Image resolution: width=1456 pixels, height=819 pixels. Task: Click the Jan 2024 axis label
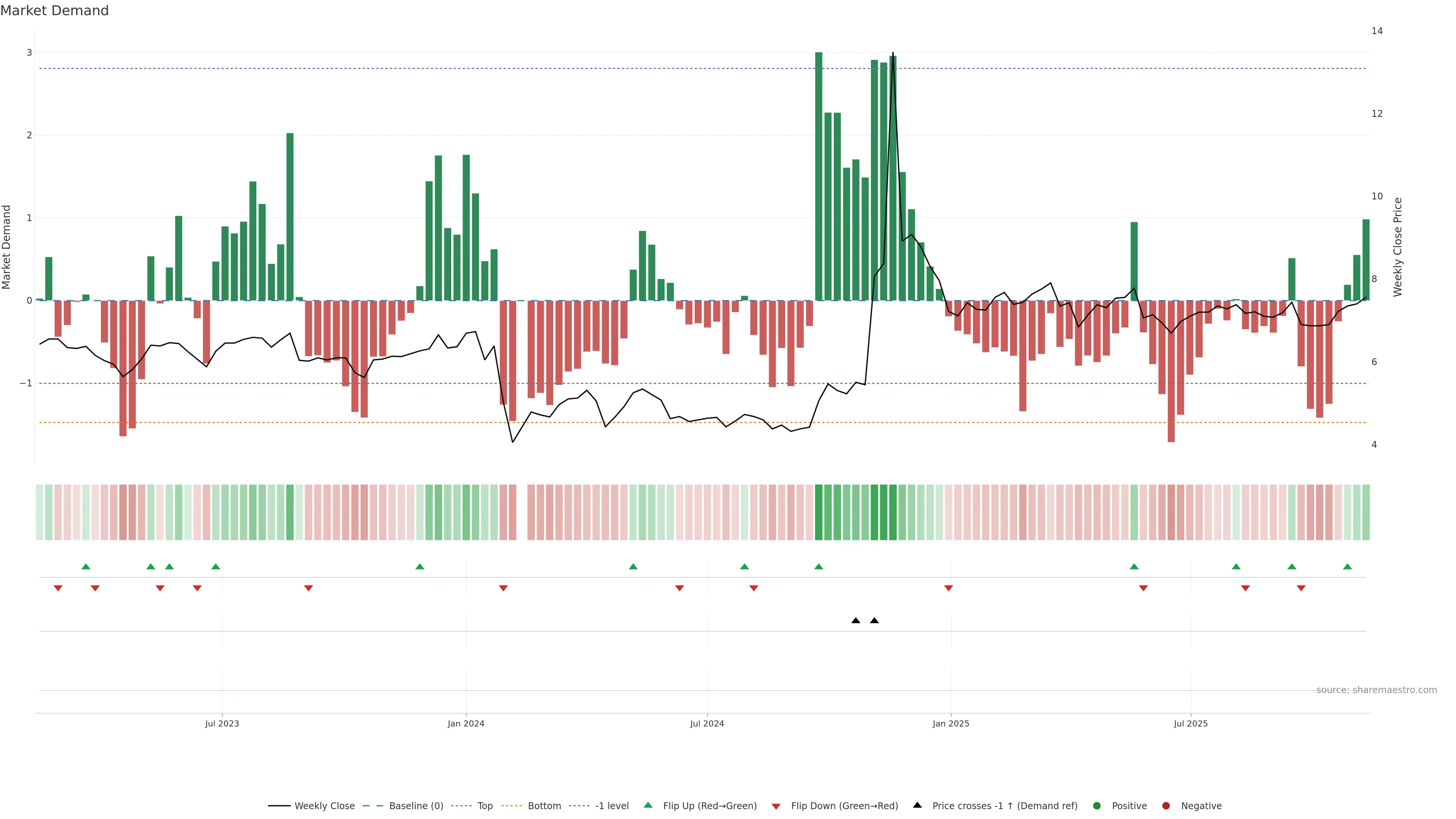466,723
